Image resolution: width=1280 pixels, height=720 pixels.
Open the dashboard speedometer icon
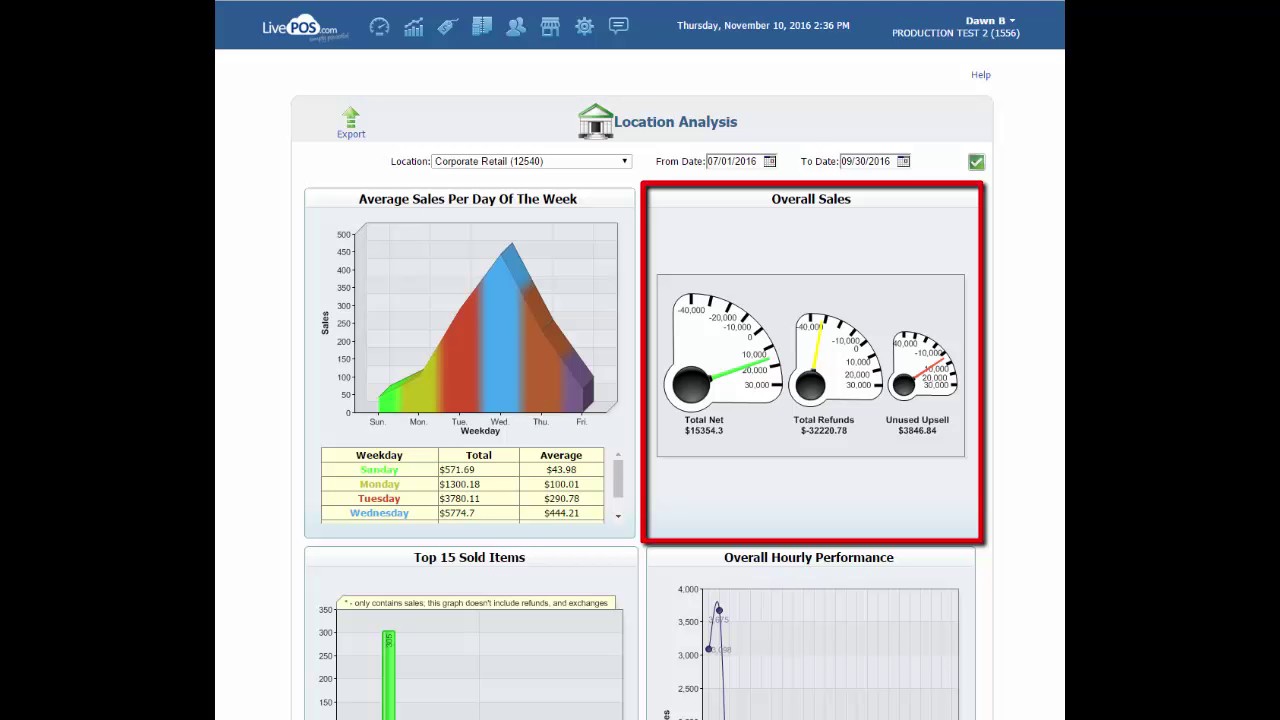tap(379, 27)
